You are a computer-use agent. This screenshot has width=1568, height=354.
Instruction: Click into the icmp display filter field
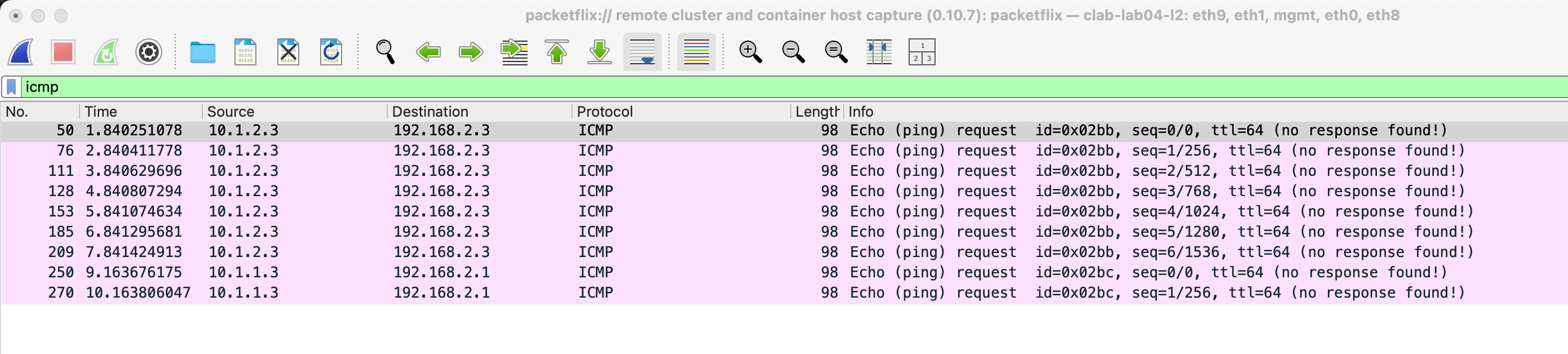pos(730,87)
